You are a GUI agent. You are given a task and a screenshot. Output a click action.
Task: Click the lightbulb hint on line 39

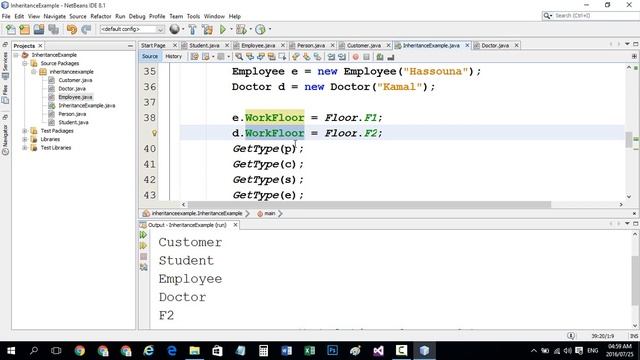pos(154,133)
